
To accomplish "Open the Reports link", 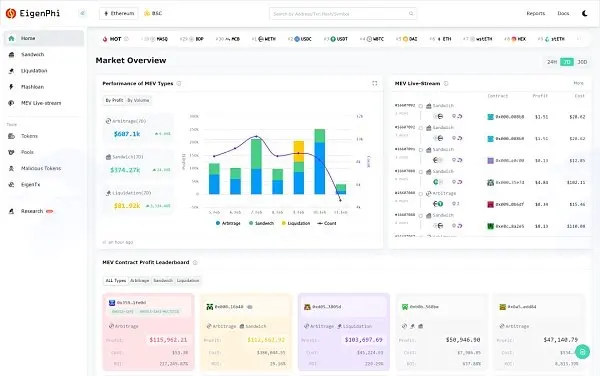I will [536, 13].
